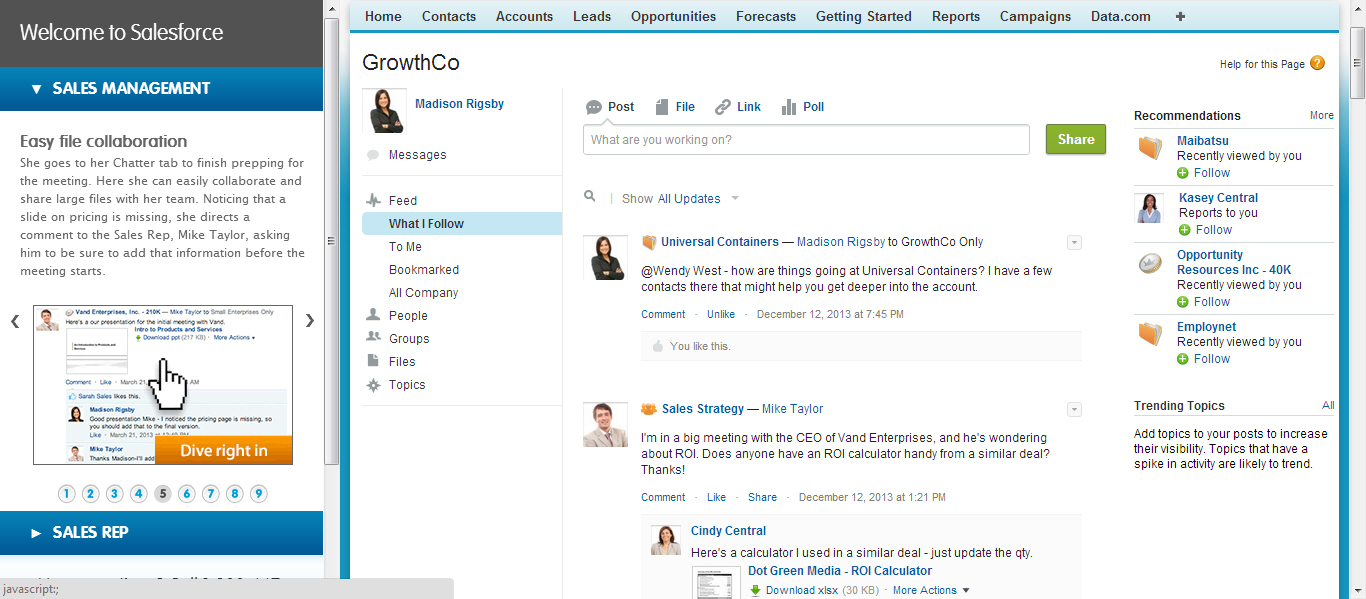This screenshot has width=1366, height=599.
Task: Click the Dive right in button
Action: pos(224,450)
